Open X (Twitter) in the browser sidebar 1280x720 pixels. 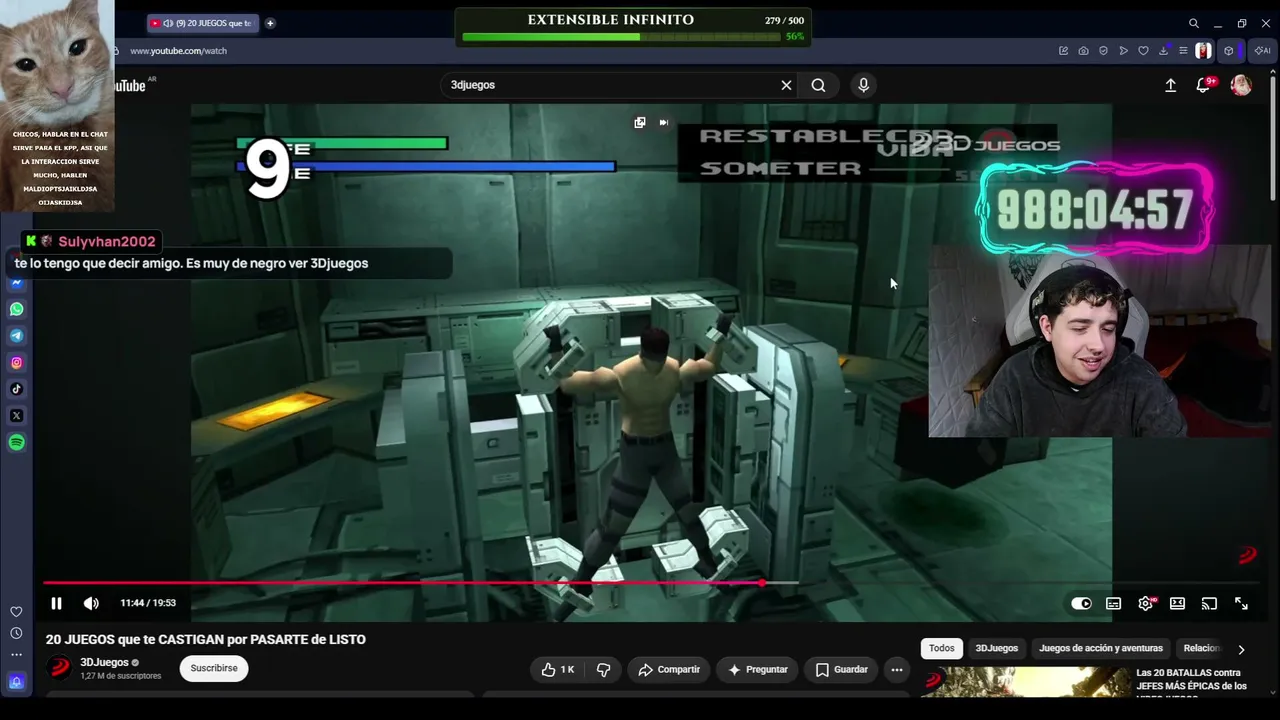tap(16, 416)
